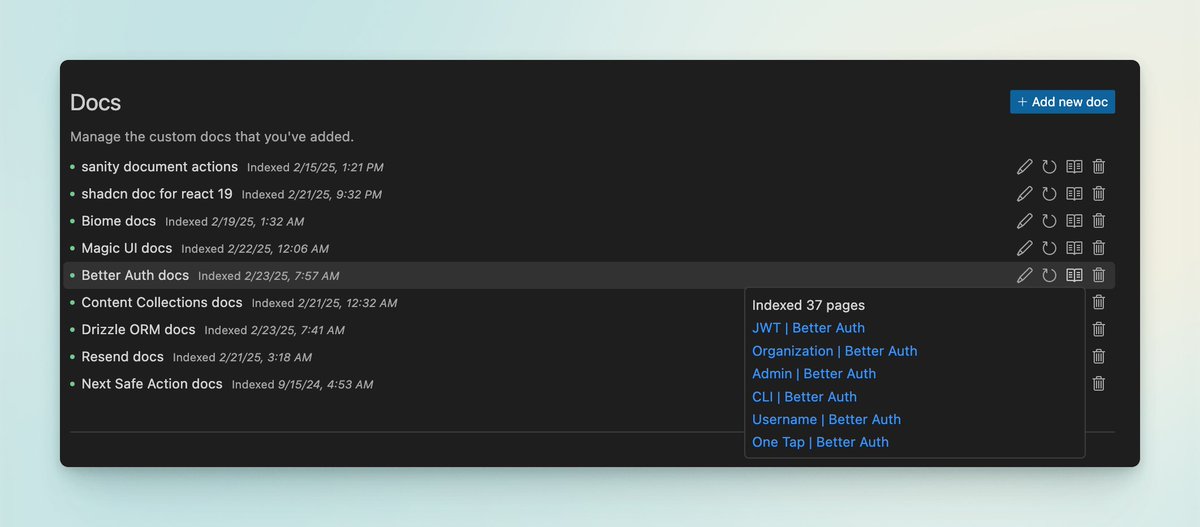Select the Biome docs name
Screen dimensions: 1200x527
pyautogui.click(x=119, y=221)
